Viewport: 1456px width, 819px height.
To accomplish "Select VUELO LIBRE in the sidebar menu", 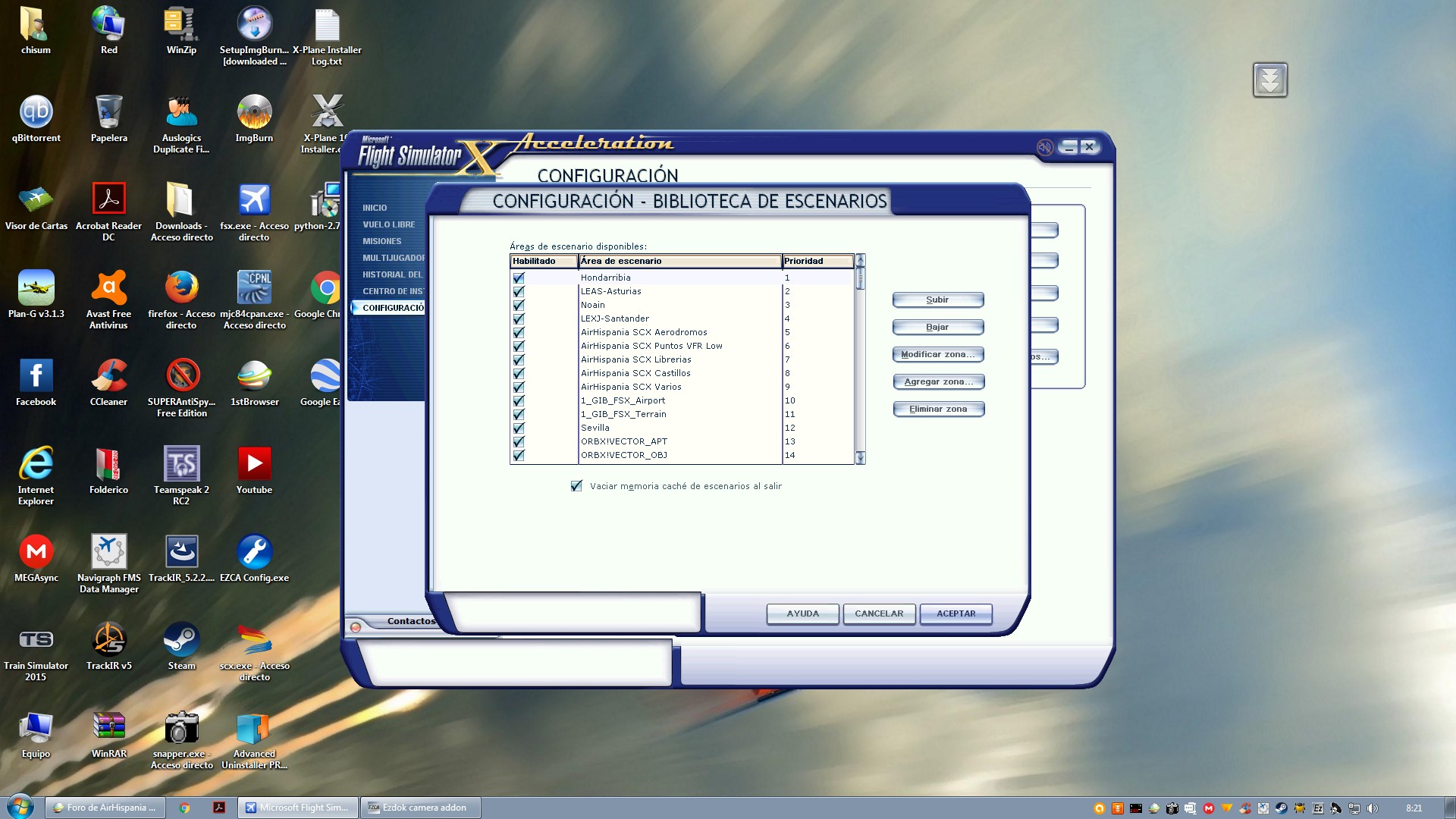I will point(388,224).
